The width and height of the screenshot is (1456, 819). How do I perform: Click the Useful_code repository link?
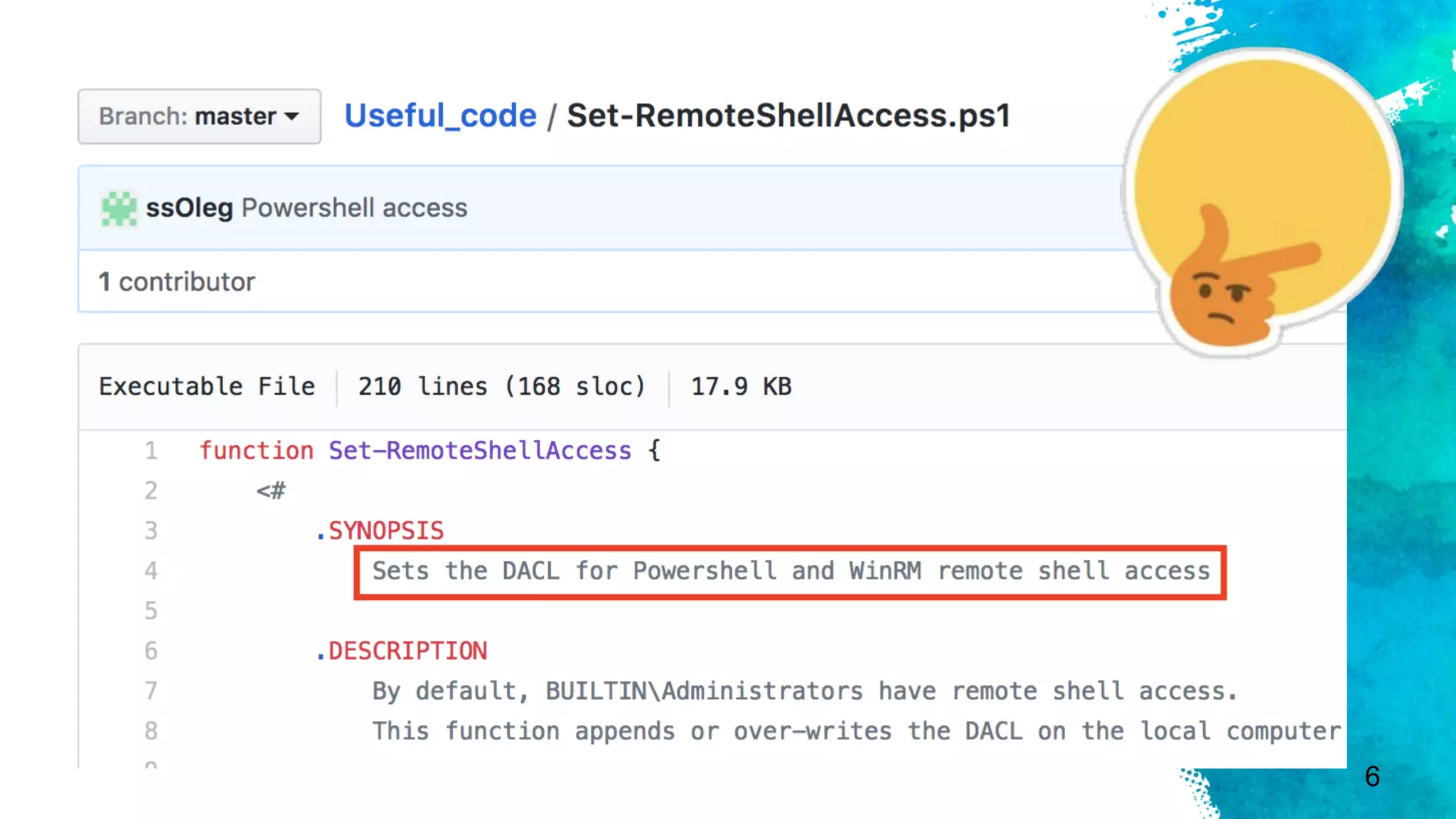[x=440, y=115]
